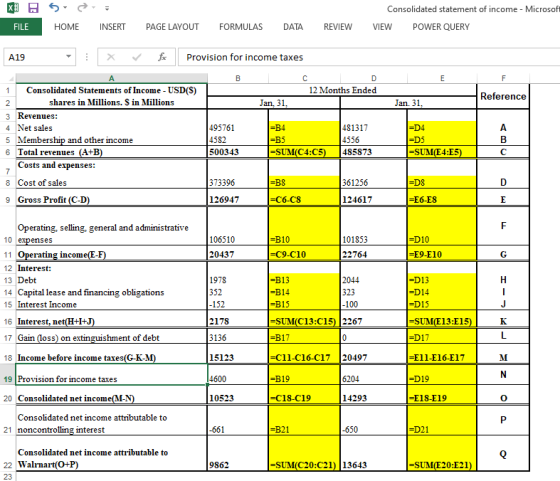The image size is (560, 481).
Task: Select formula cell =E9-E10
Action: (442, 254)
